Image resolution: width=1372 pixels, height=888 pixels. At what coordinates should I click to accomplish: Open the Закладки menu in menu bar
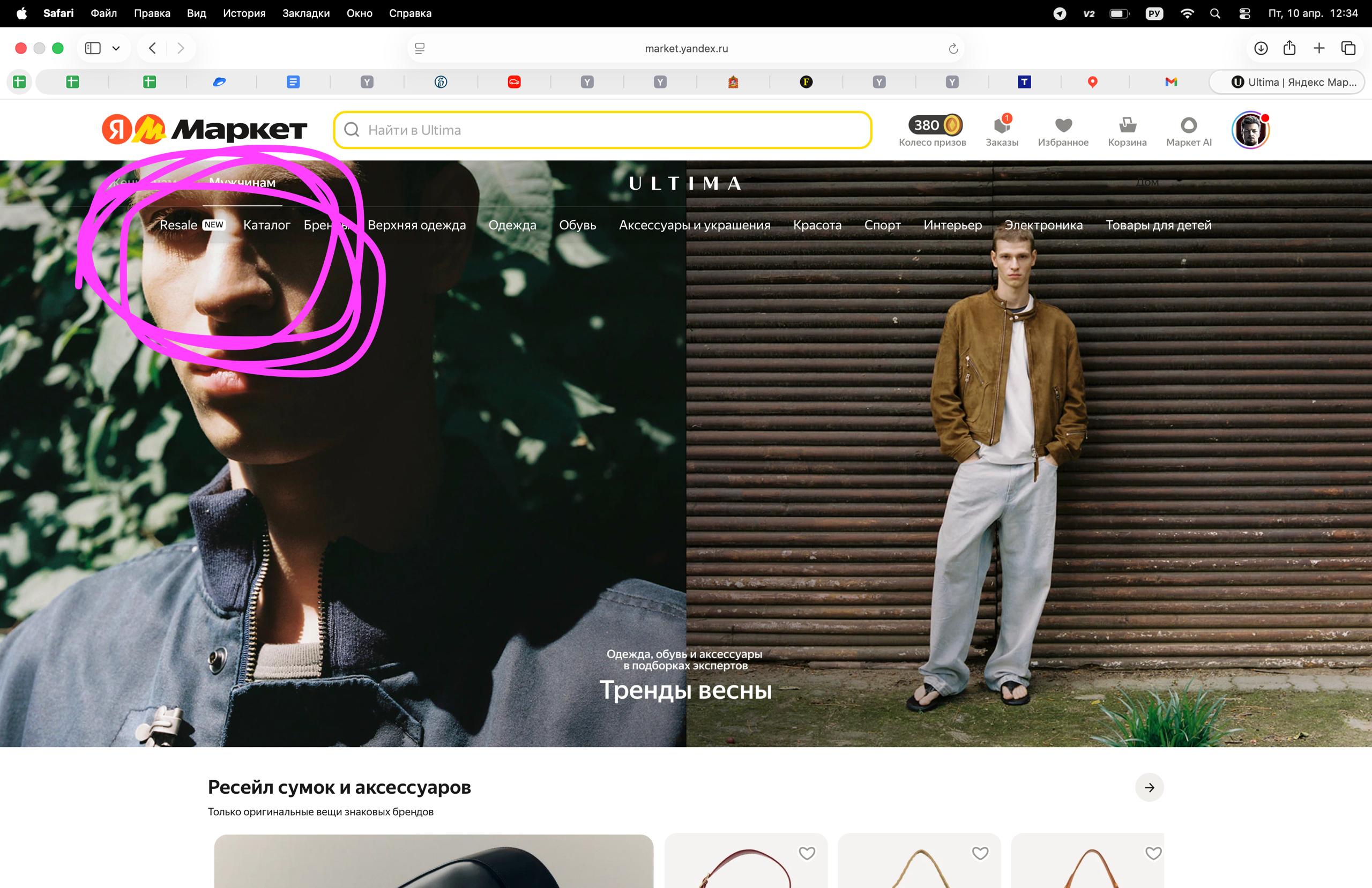pos(305,13)
